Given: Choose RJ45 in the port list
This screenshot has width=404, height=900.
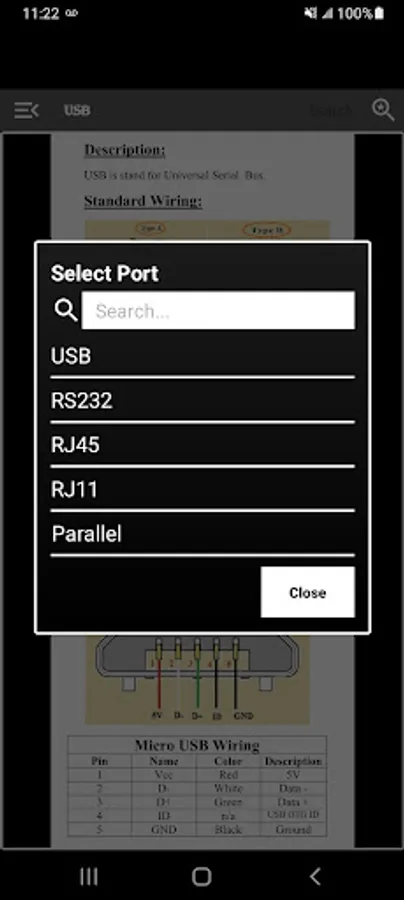Looking at the screenshot, I should [x=203, y=445].
